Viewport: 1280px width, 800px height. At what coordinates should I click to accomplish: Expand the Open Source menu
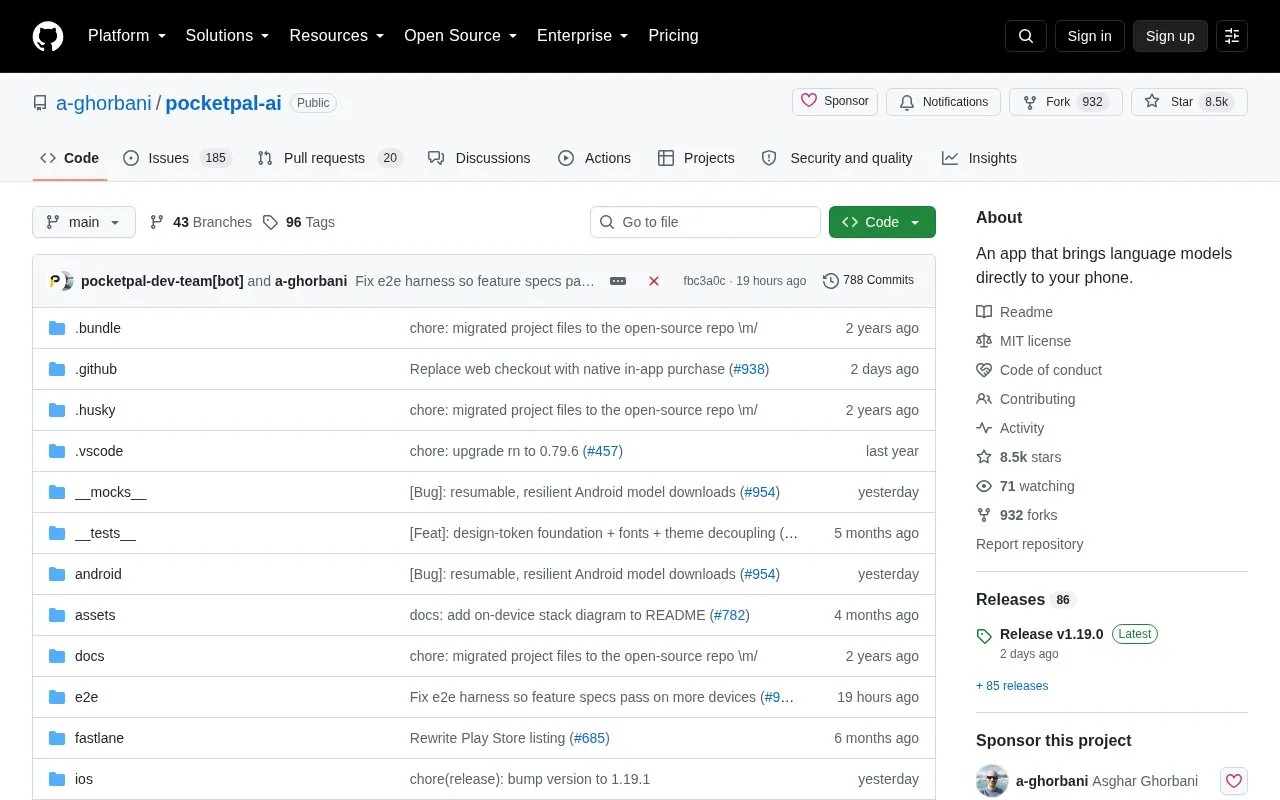[461, 36]
